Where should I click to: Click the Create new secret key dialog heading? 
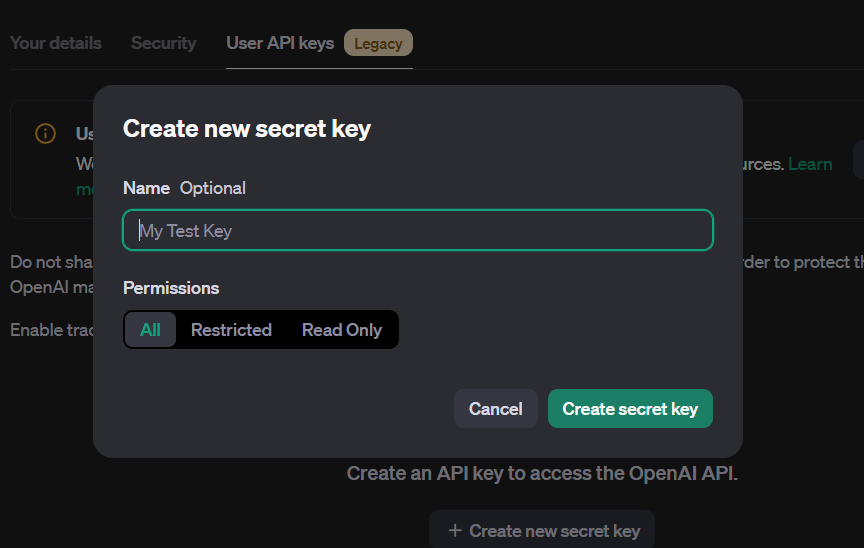246,129
